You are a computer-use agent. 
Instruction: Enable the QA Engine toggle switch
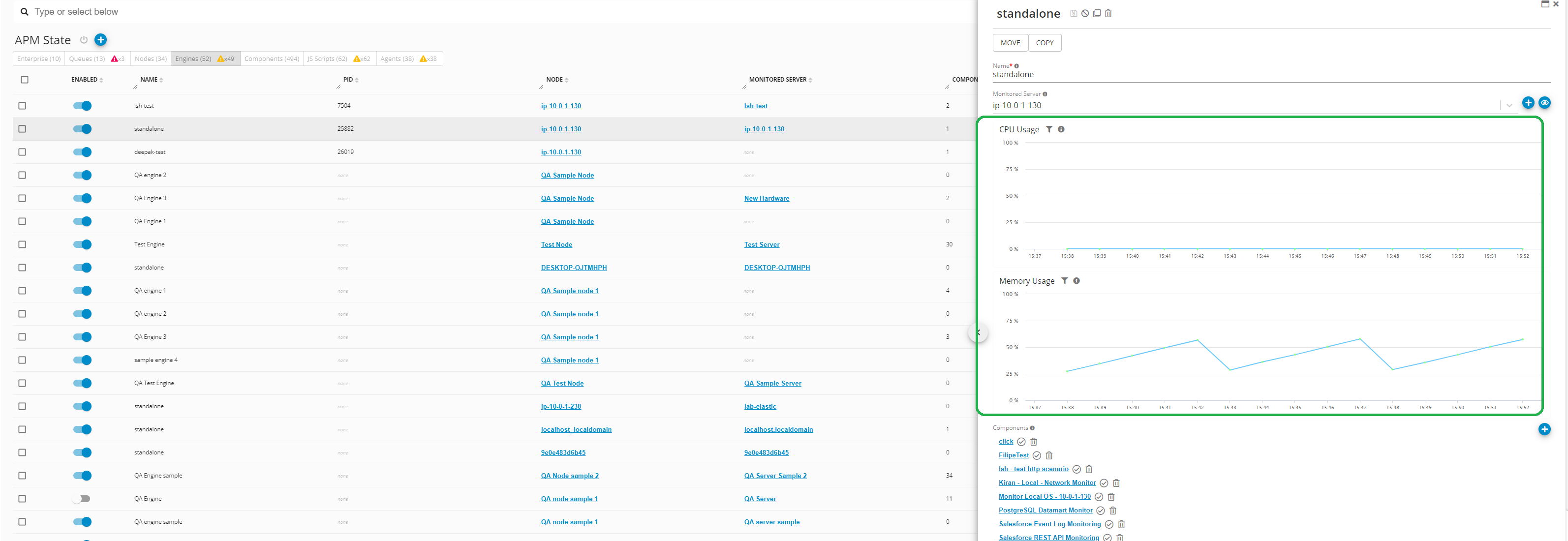click(x=81, y=498)
